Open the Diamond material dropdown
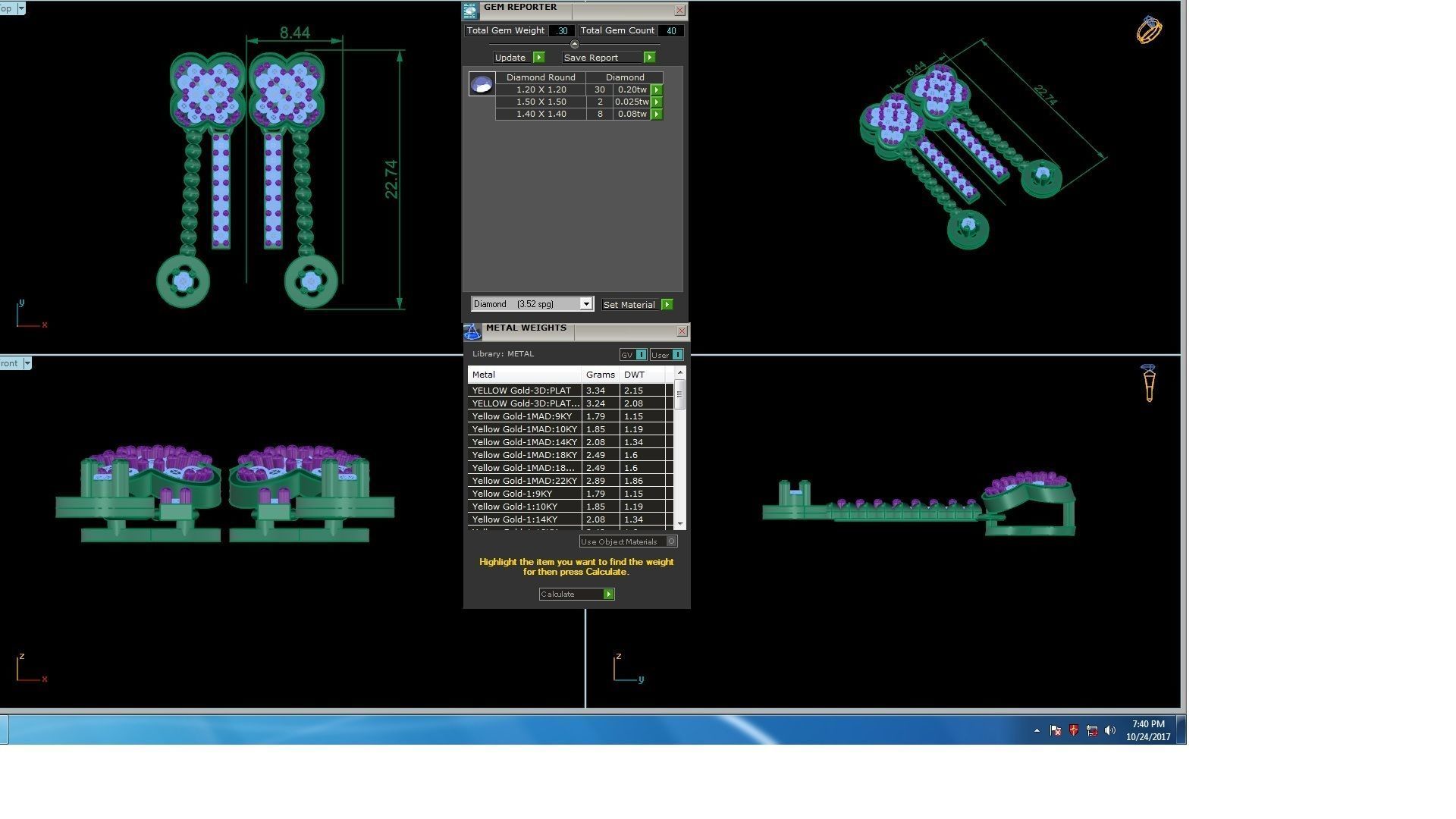 585,304
